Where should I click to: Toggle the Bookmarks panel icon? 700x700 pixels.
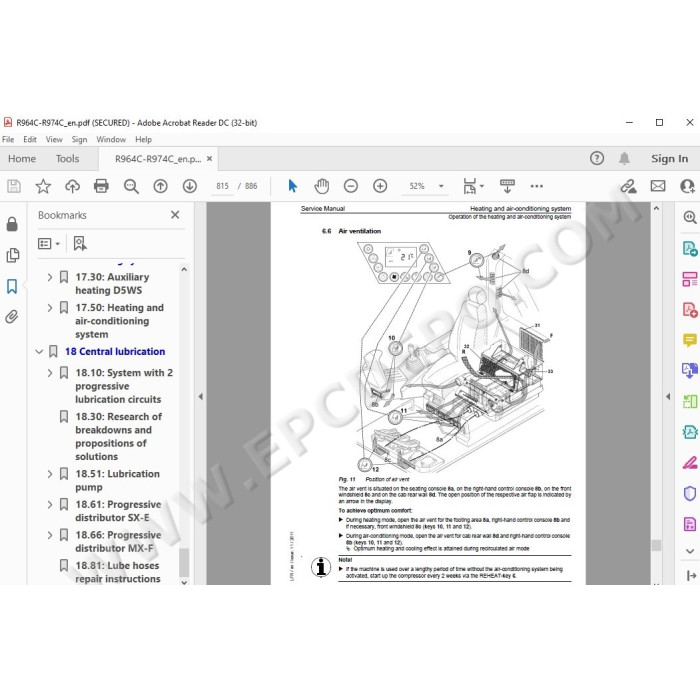pyautogui.click(x=12, y=286)
